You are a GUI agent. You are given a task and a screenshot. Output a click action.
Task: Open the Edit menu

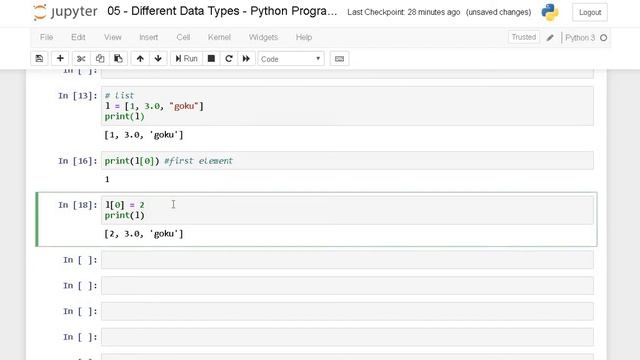point(78,37)
